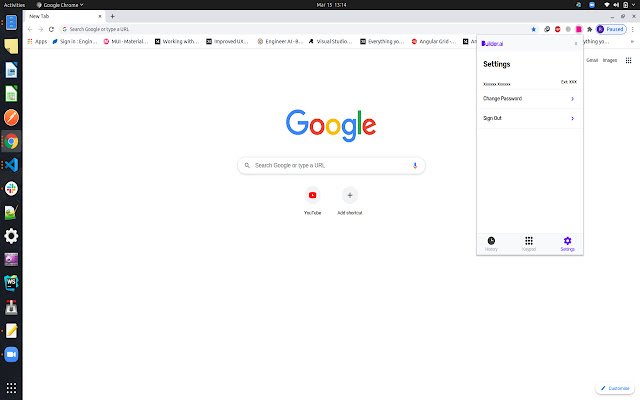This screenshot has height=400, width=640.
Task: Select the Settings tab in popup footer
Action: tap(567, 244)
